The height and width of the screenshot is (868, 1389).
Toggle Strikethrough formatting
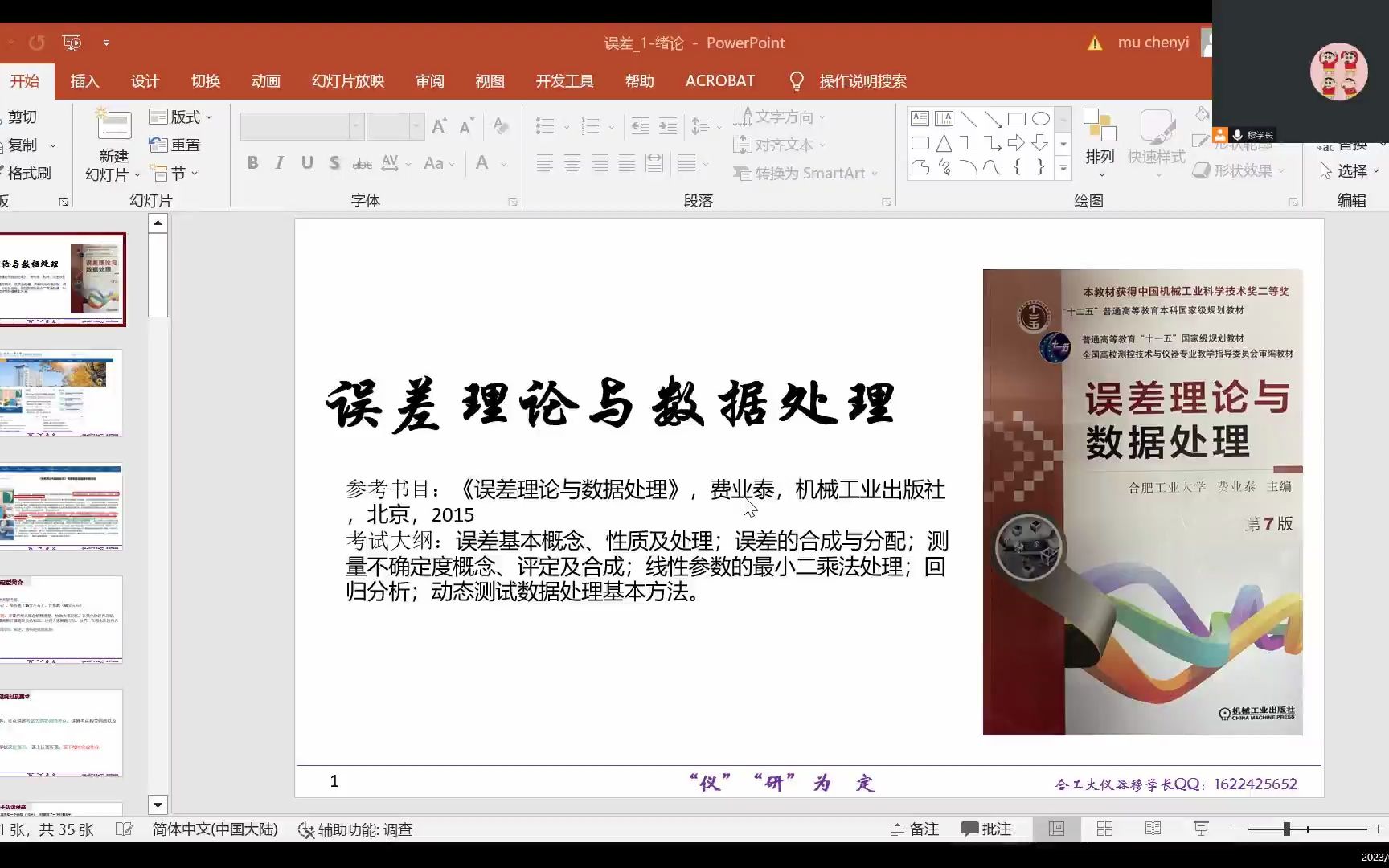pyautogui.click(x=362, y=163)
